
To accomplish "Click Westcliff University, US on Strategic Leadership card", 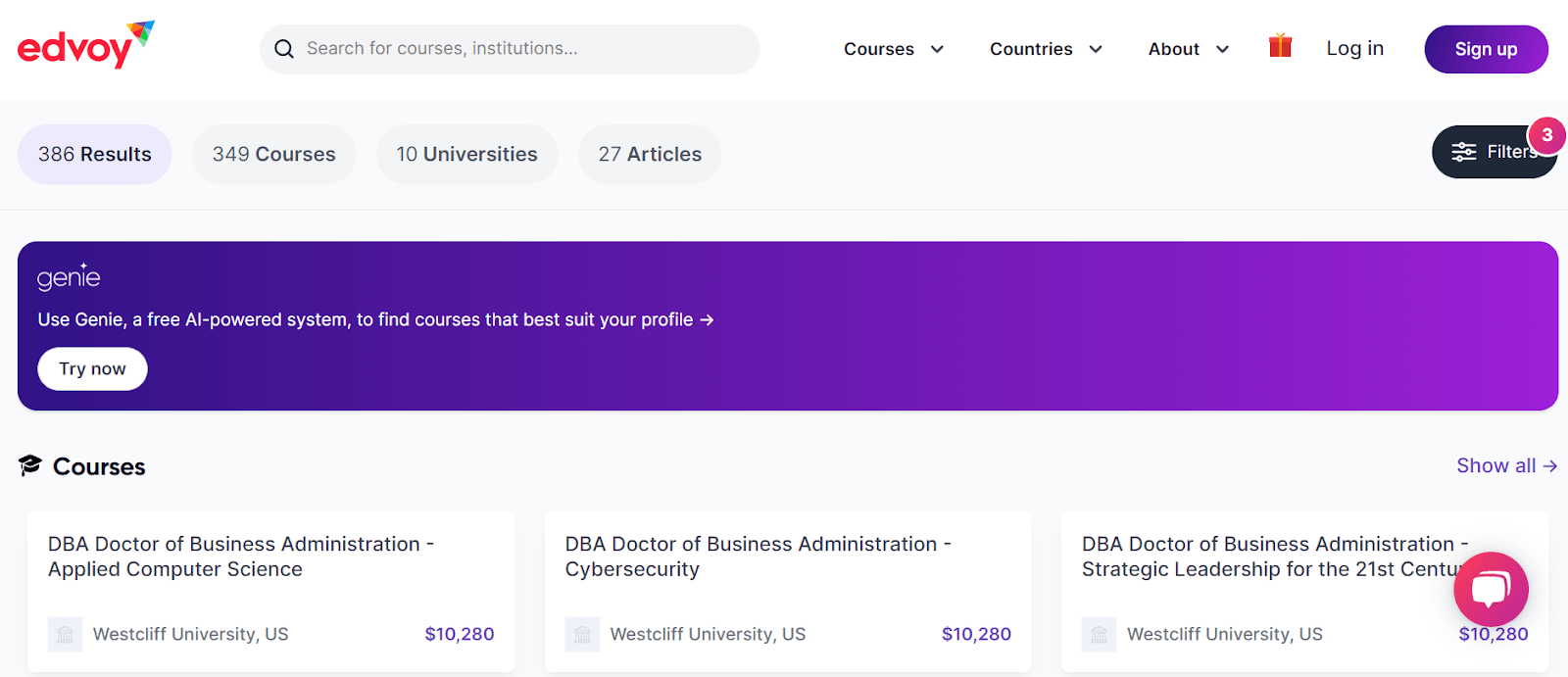I will point(1225,634).
